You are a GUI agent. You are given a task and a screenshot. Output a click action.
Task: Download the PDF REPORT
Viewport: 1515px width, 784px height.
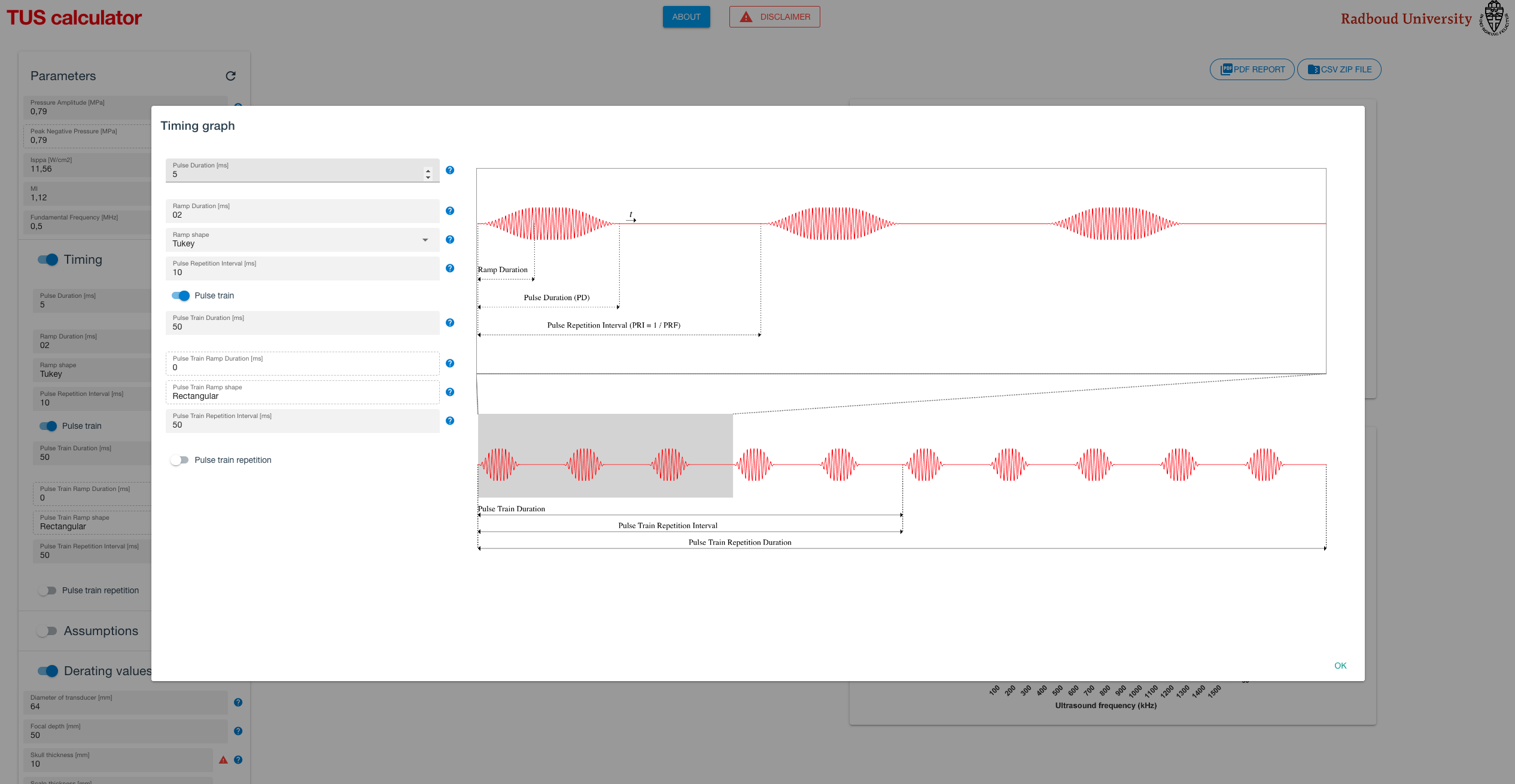1252,69
